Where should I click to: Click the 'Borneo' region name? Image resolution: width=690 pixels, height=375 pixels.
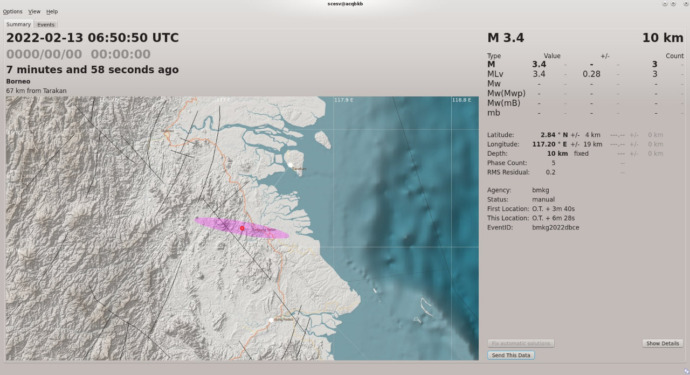18,81
